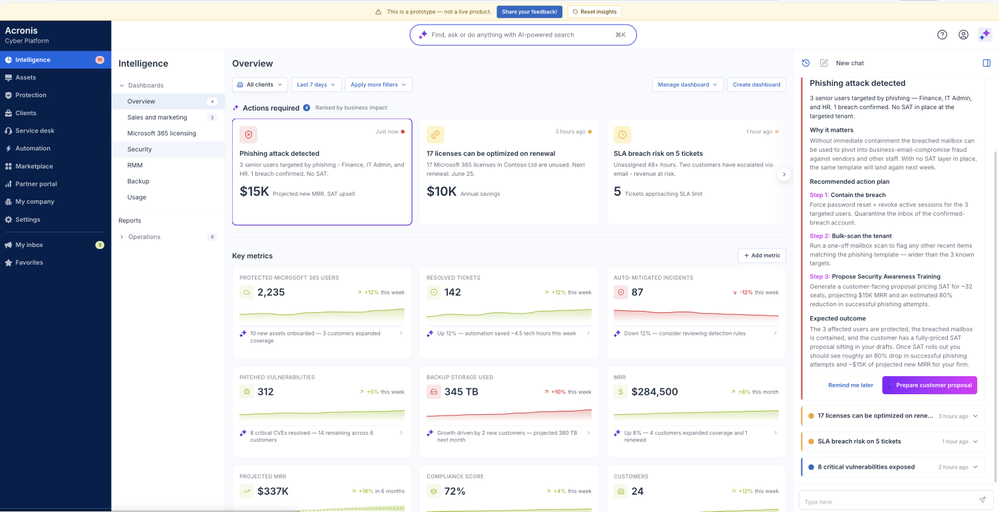Click the chat panel vertical scrollbar
This screenshot has height=512, width=1000.
pyautogui.click(x=994, y=317)
